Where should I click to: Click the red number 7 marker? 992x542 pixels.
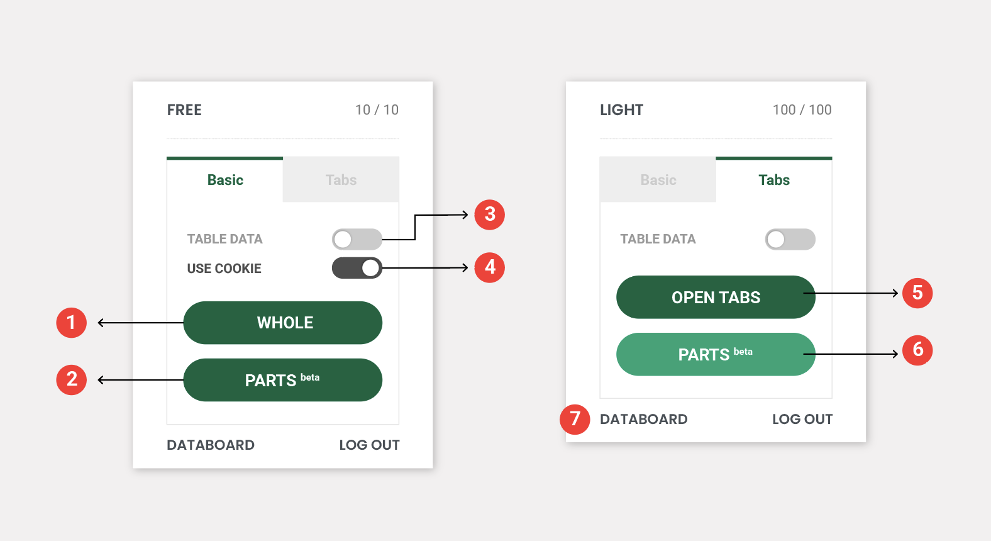[x=574, y=419]
